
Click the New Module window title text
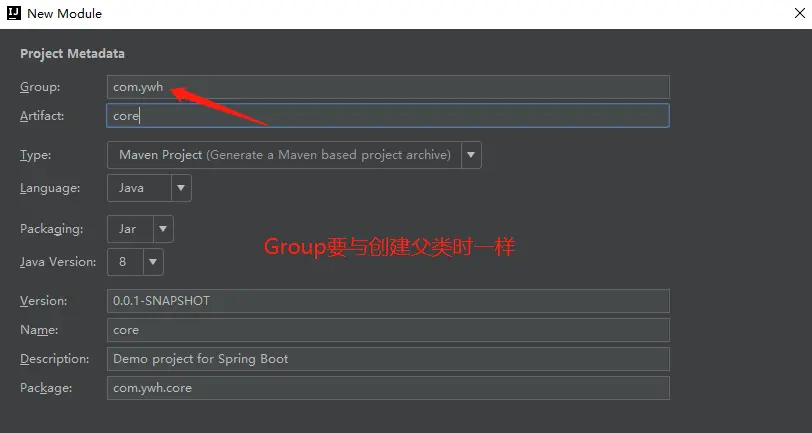[x=64, y=13]
